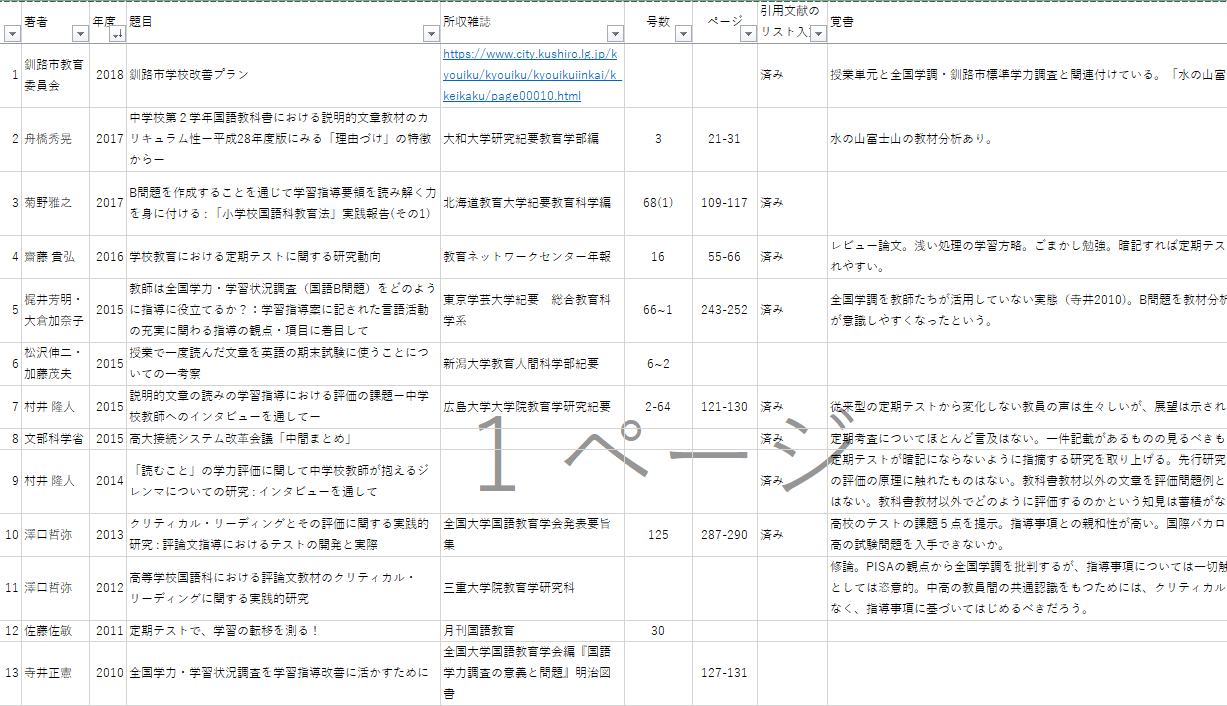Select the author cell 齋藤 貴弘
The height and width of the screenshot is (706, 1227).
pyautogui.click(x=56, y=257)
